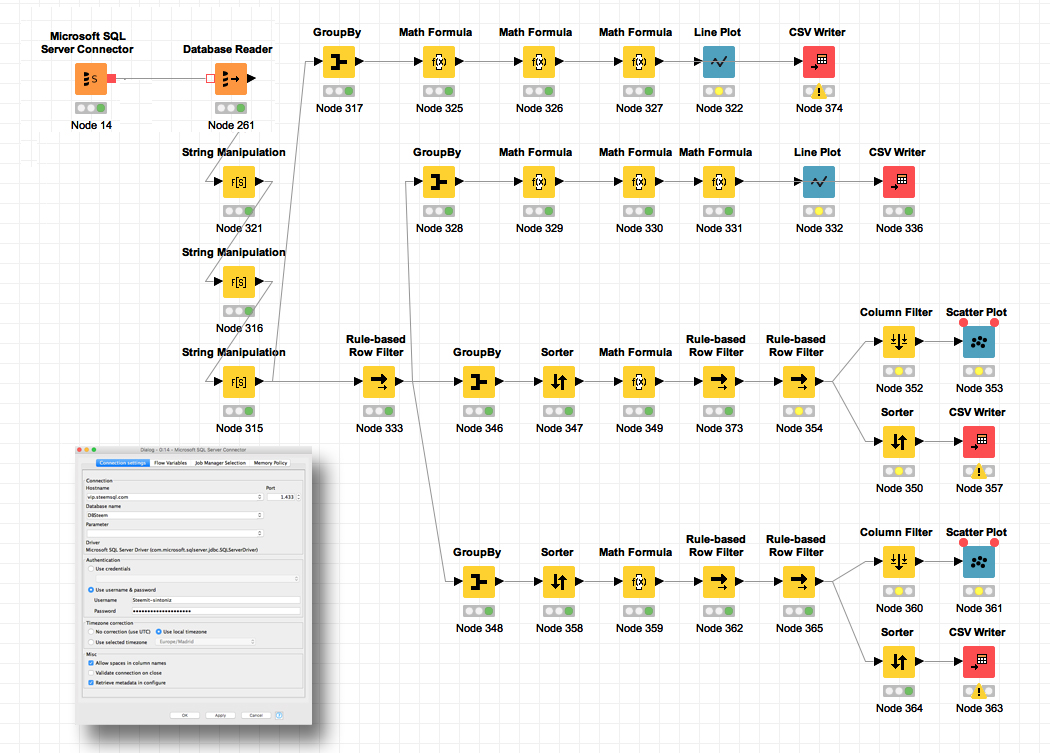Viewport: 1050px width, 753px height.
Task: Select String Manipulation node 315
Action: [x=239, y=382]
